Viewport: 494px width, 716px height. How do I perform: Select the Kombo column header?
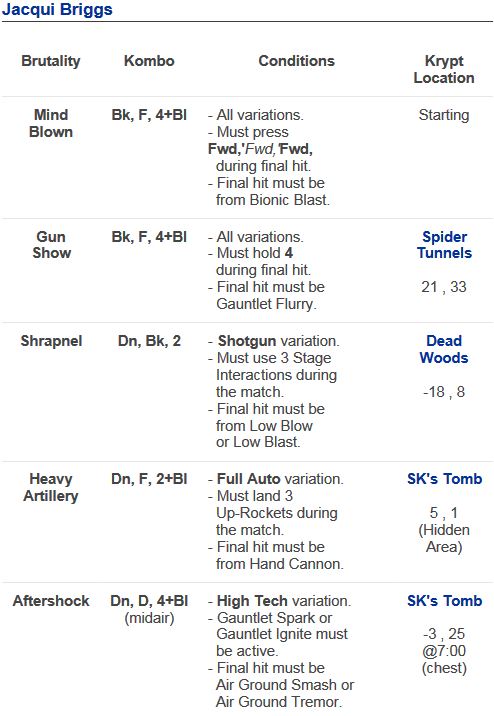click(149, 61)
